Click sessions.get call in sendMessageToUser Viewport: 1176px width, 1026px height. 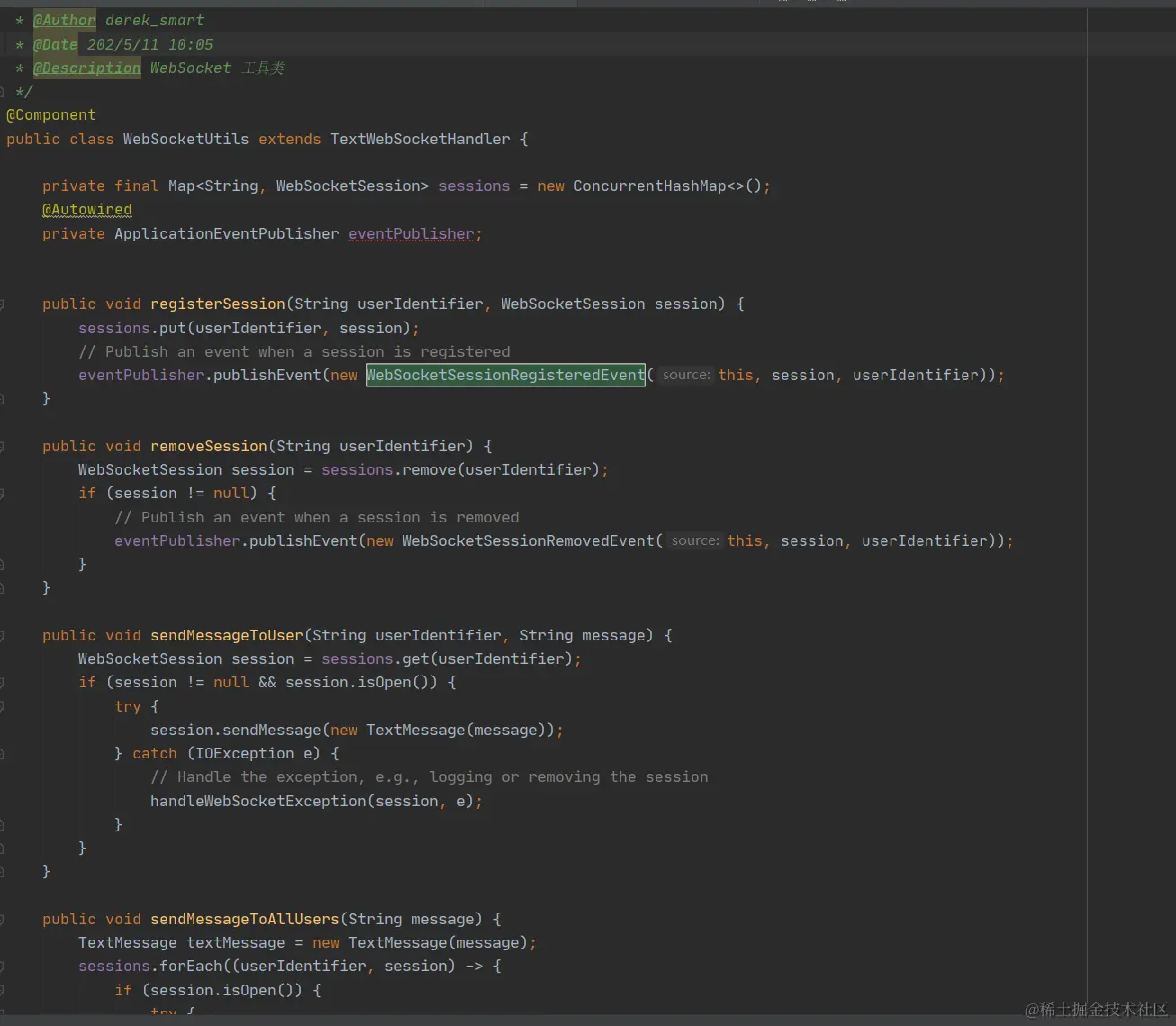(375, 659)
